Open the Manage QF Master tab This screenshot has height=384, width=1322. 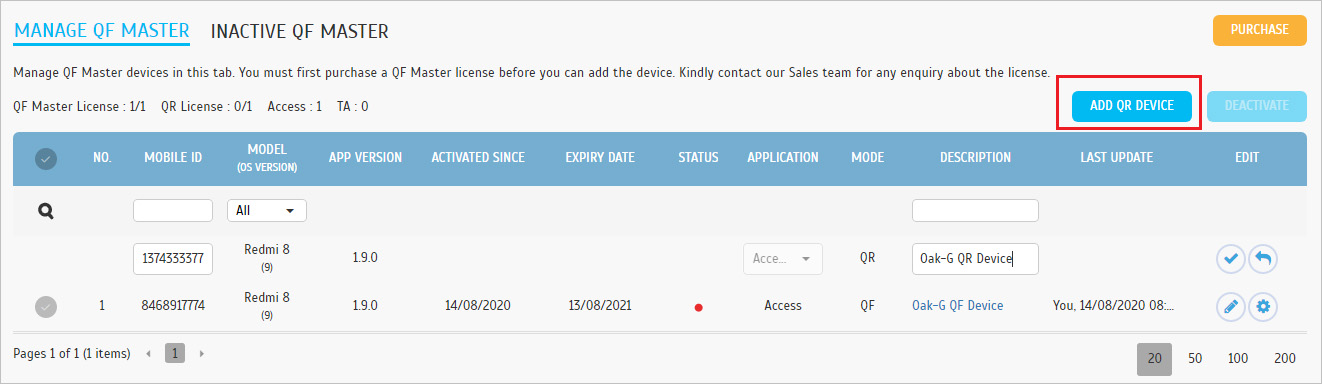(x=102, y=31)
